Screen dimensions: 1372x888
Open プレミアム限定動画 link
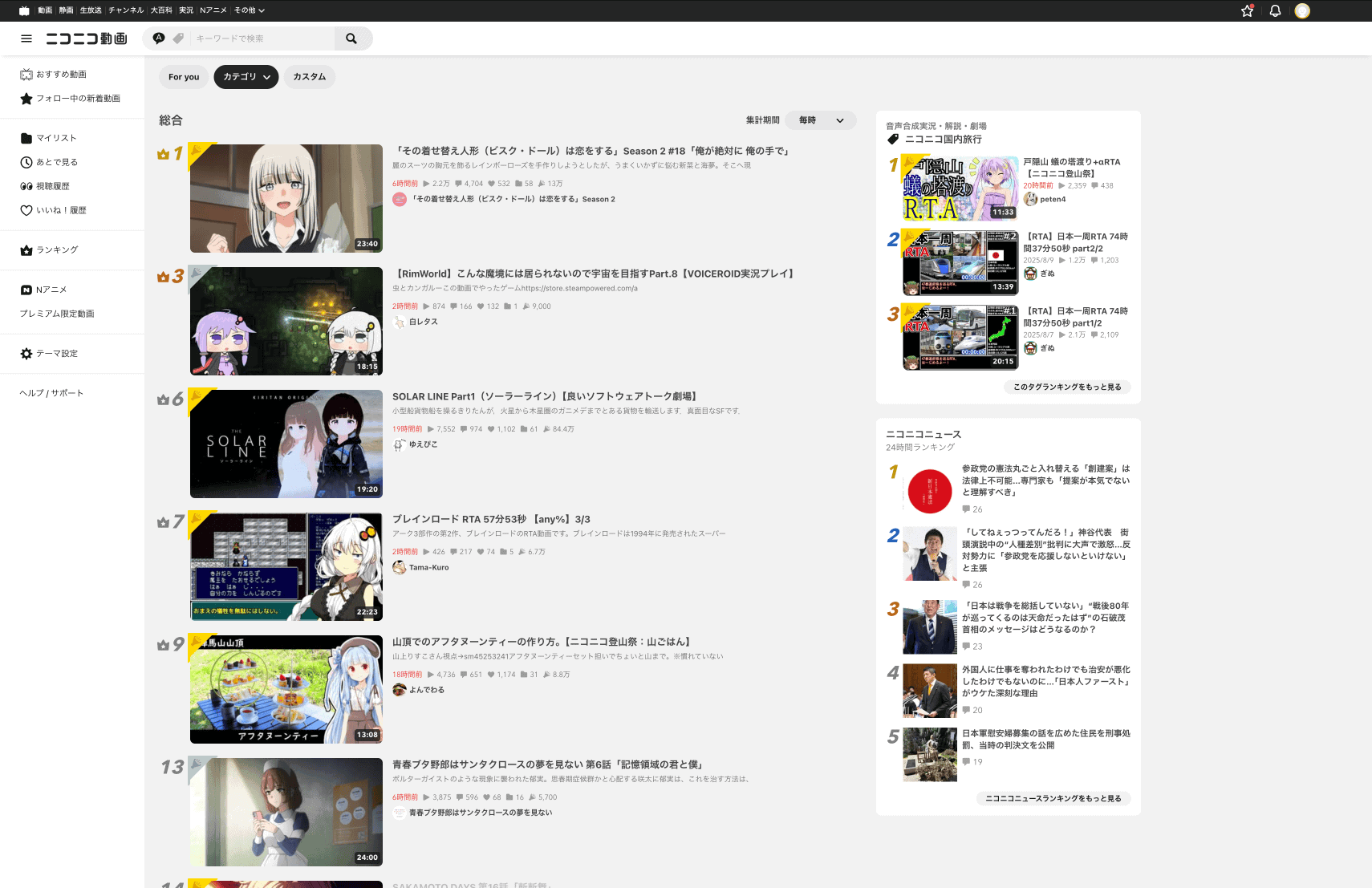[x=57, y=314]
